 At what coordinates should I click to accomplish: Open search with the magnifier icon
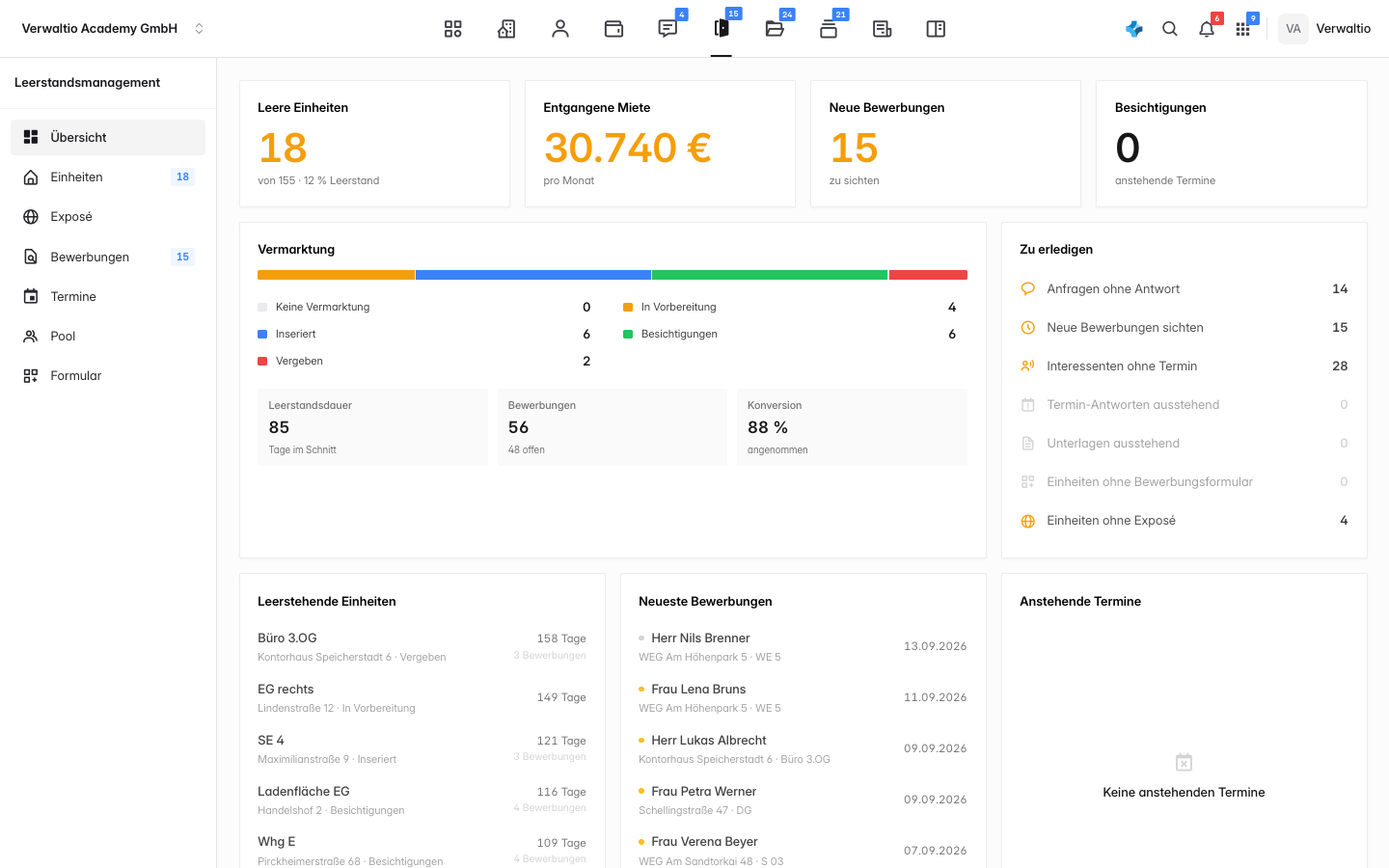1170,29
